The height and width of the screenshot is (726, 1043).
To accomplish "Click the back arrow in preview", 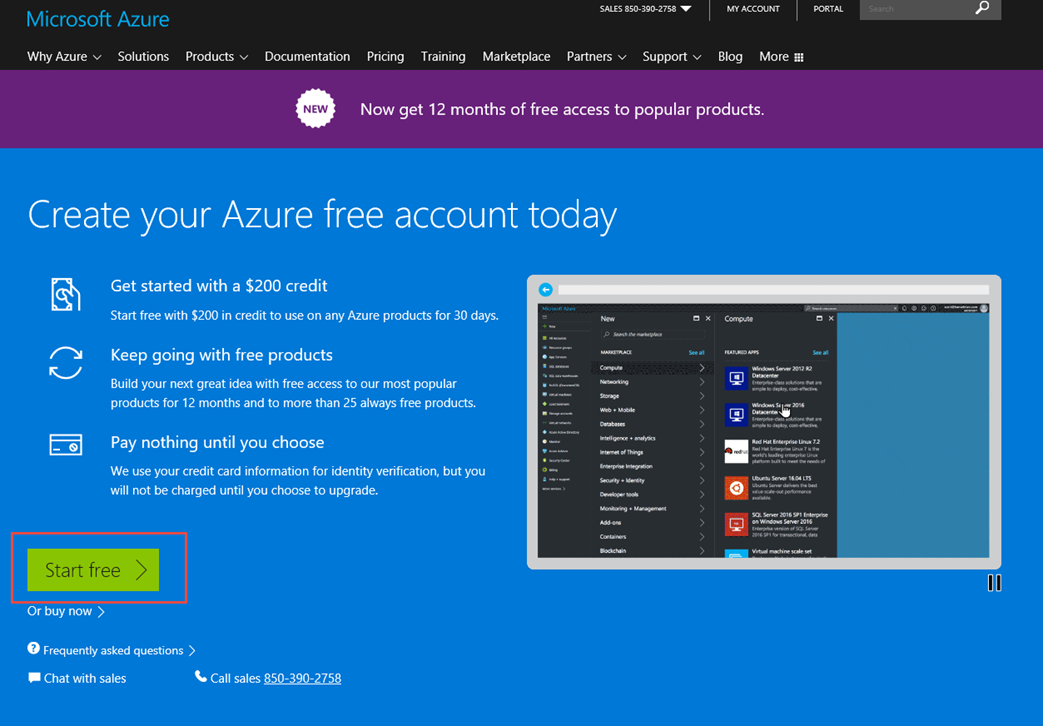I will coord(545,289).
